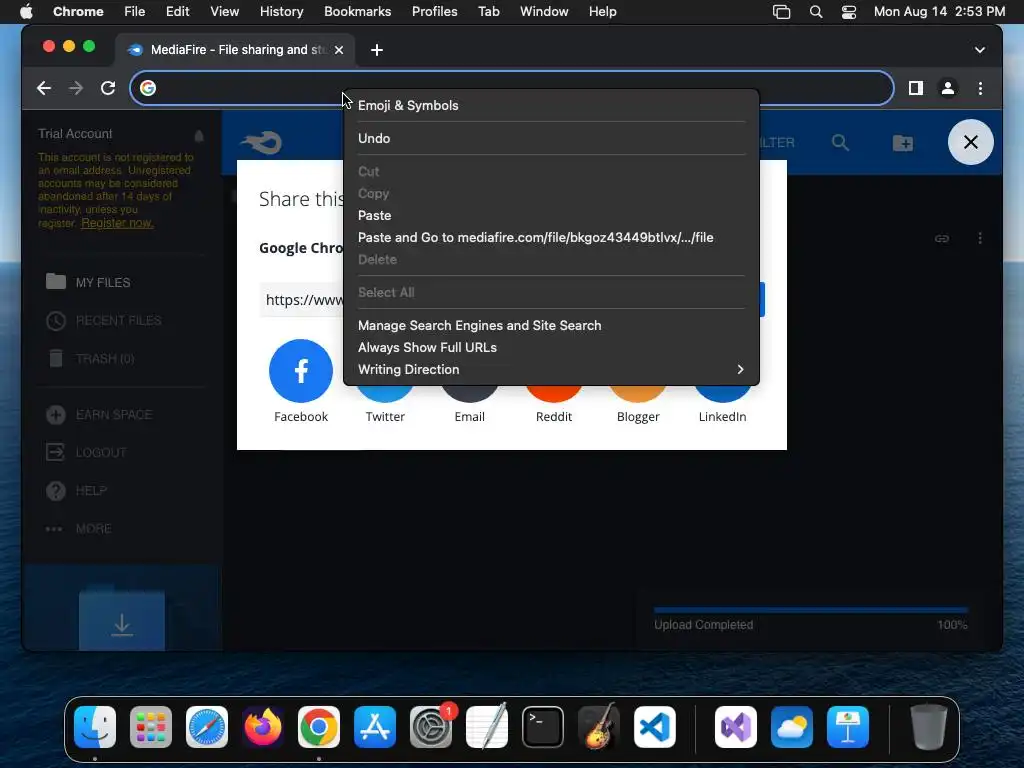Open TextEdit from the Dock
The image size is (1024, 768).
click(x=487, y=727)
